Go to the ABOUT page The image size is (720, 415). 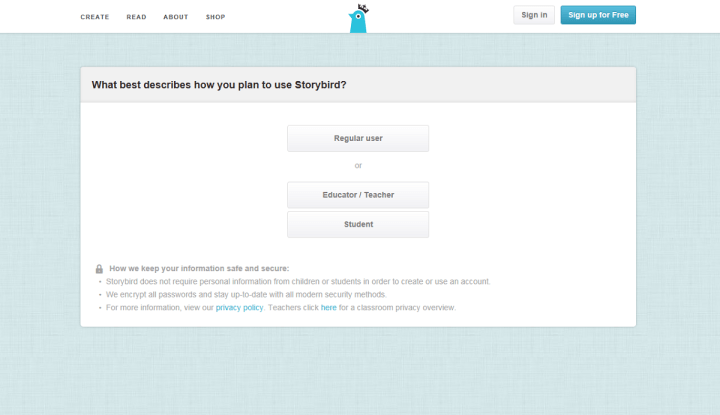pos(176,17)
